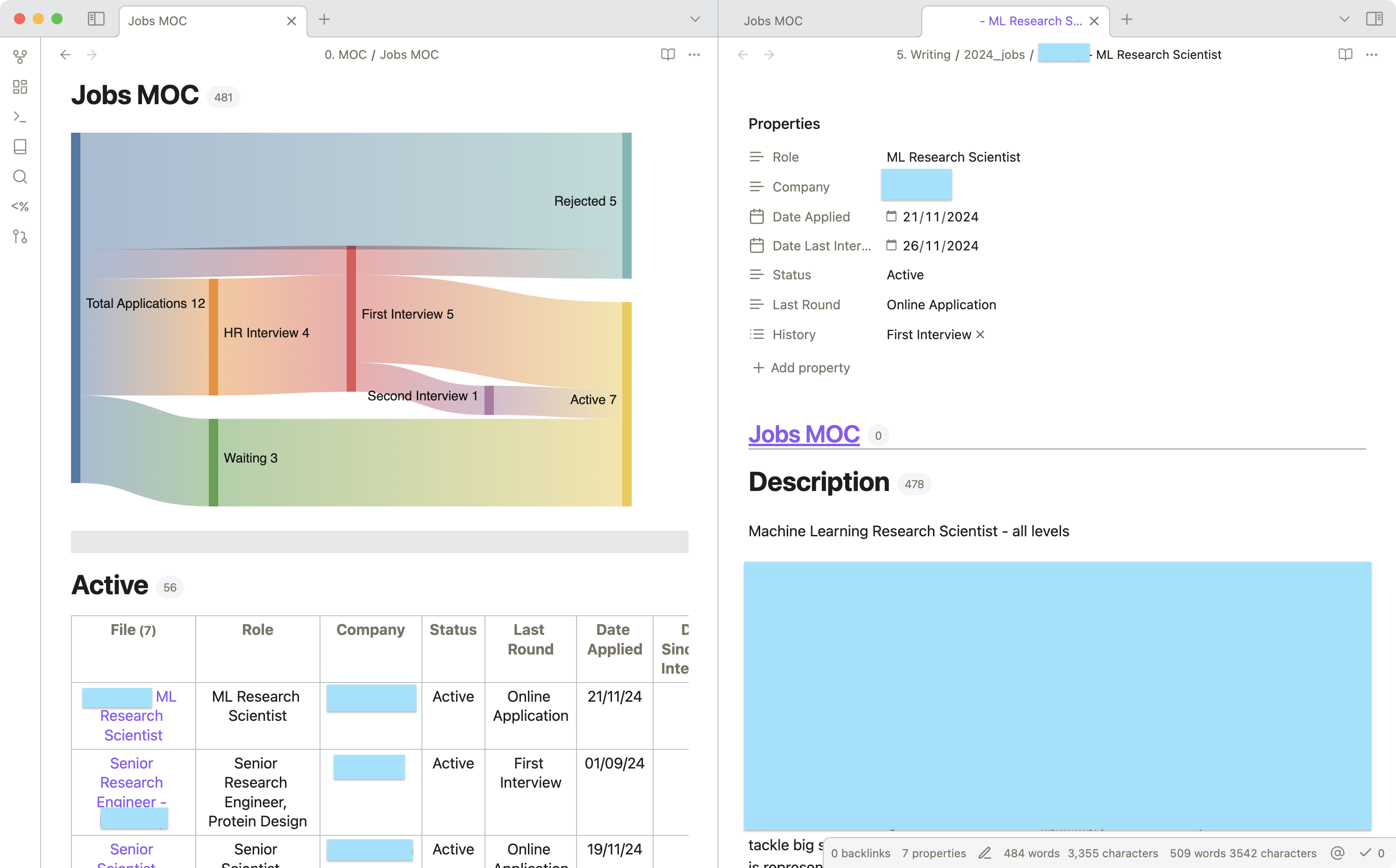
Task: Edit the Status value Active
Action: coord(905,274)
